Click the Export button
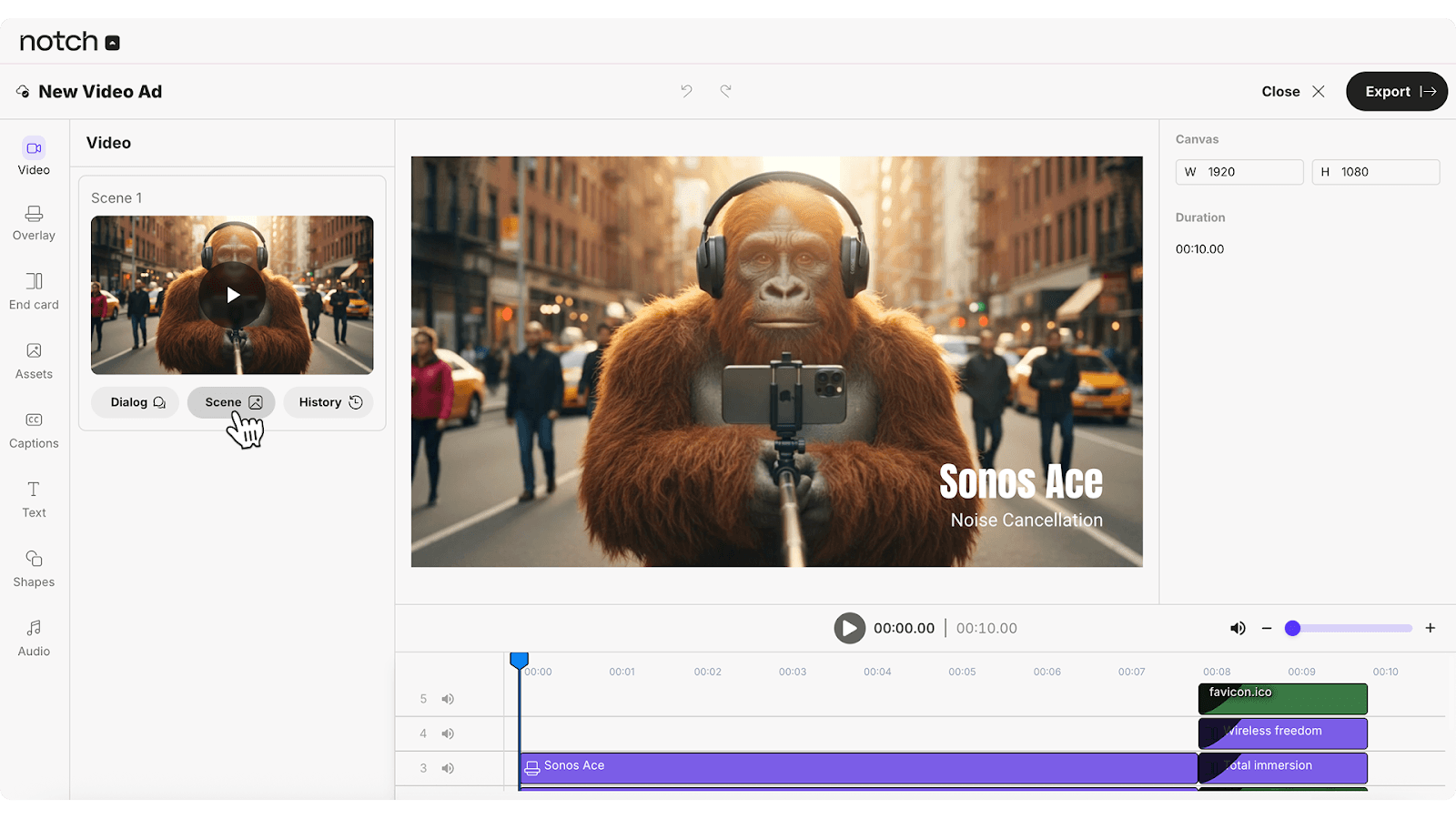The height and width of the screenshot is (819, 1456). (x=1397, y=91)
